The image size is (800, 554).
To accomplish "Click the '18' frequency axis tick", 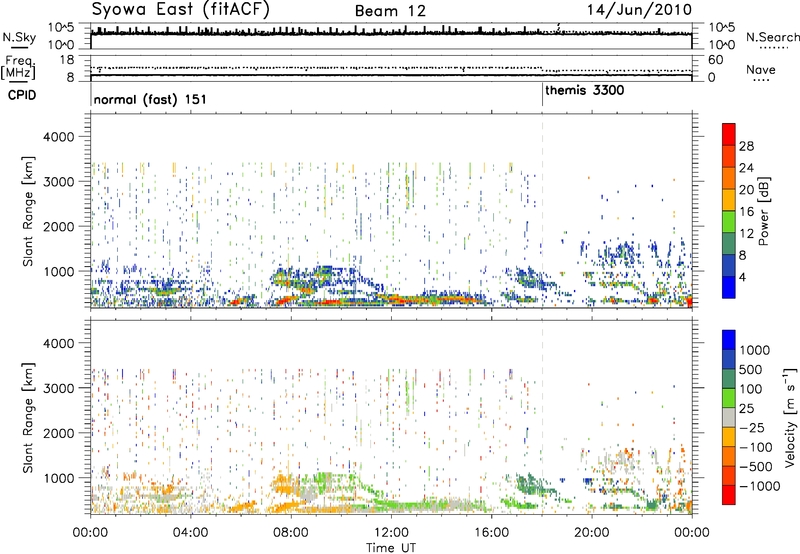I will point(67,60).
